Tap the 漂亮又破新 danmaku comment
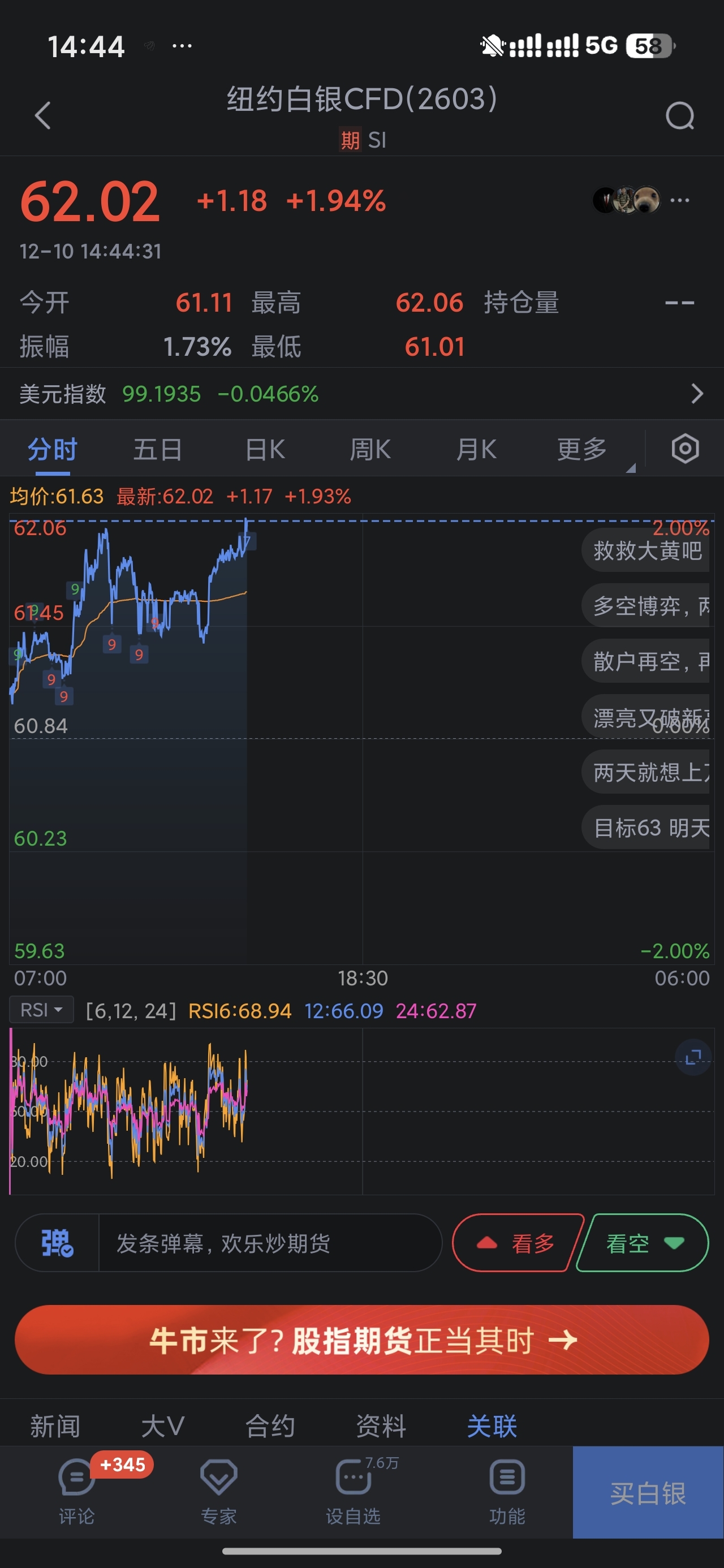This screenshot has width=724, height=1568. click(x=645, y=717)
